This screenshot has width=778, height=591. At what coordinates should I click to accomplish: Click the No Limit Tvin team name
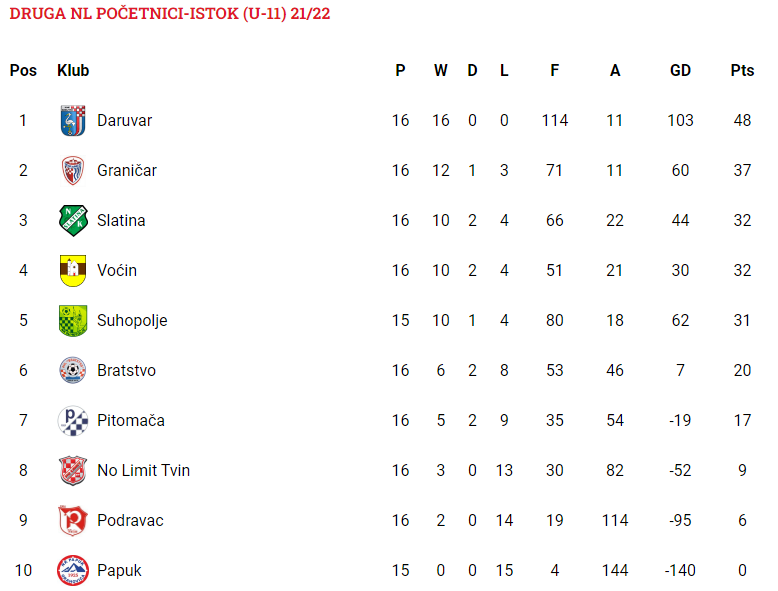click(x=143, y=470)
